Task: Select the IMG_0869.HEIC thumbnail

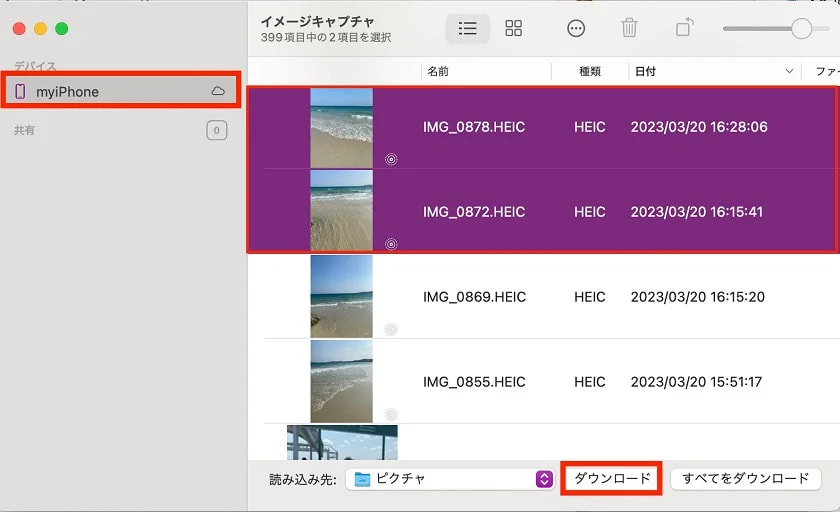Action: (x=342, y=296)
